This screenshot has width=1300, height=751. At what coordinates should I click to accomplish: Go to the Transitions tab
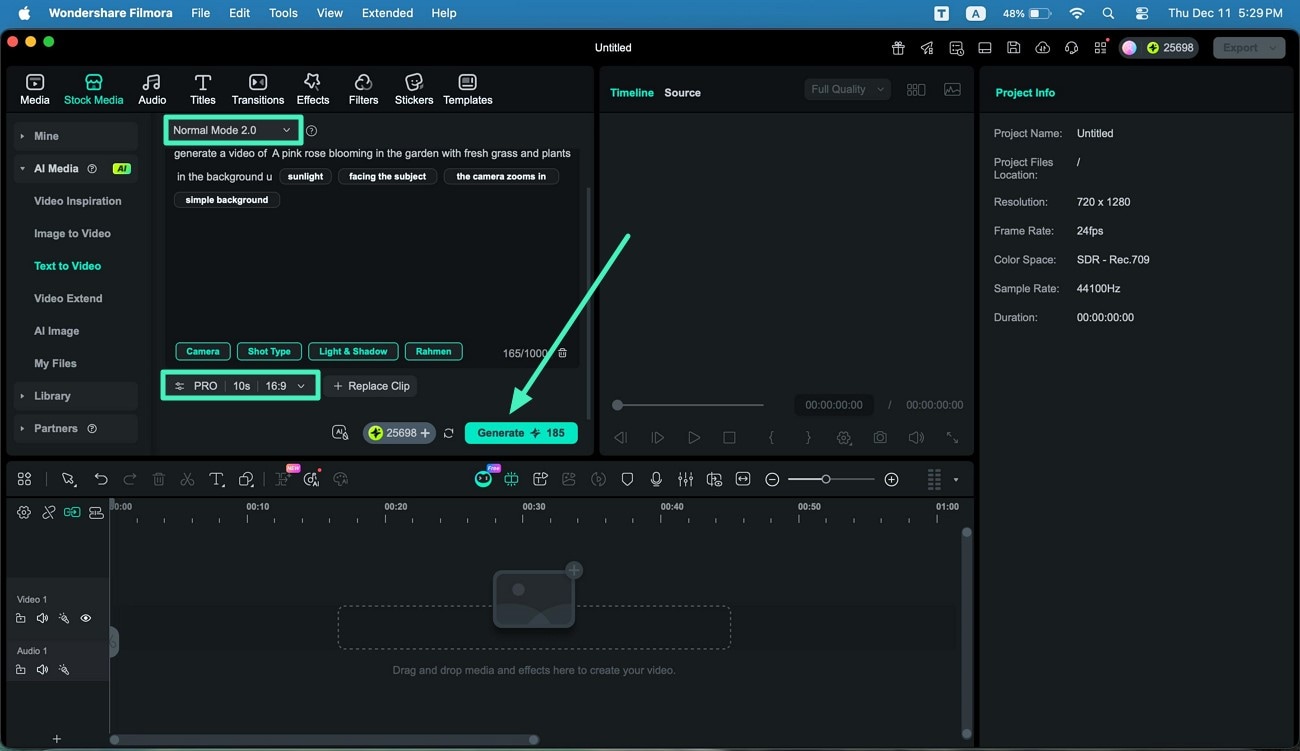coord(258,89)
